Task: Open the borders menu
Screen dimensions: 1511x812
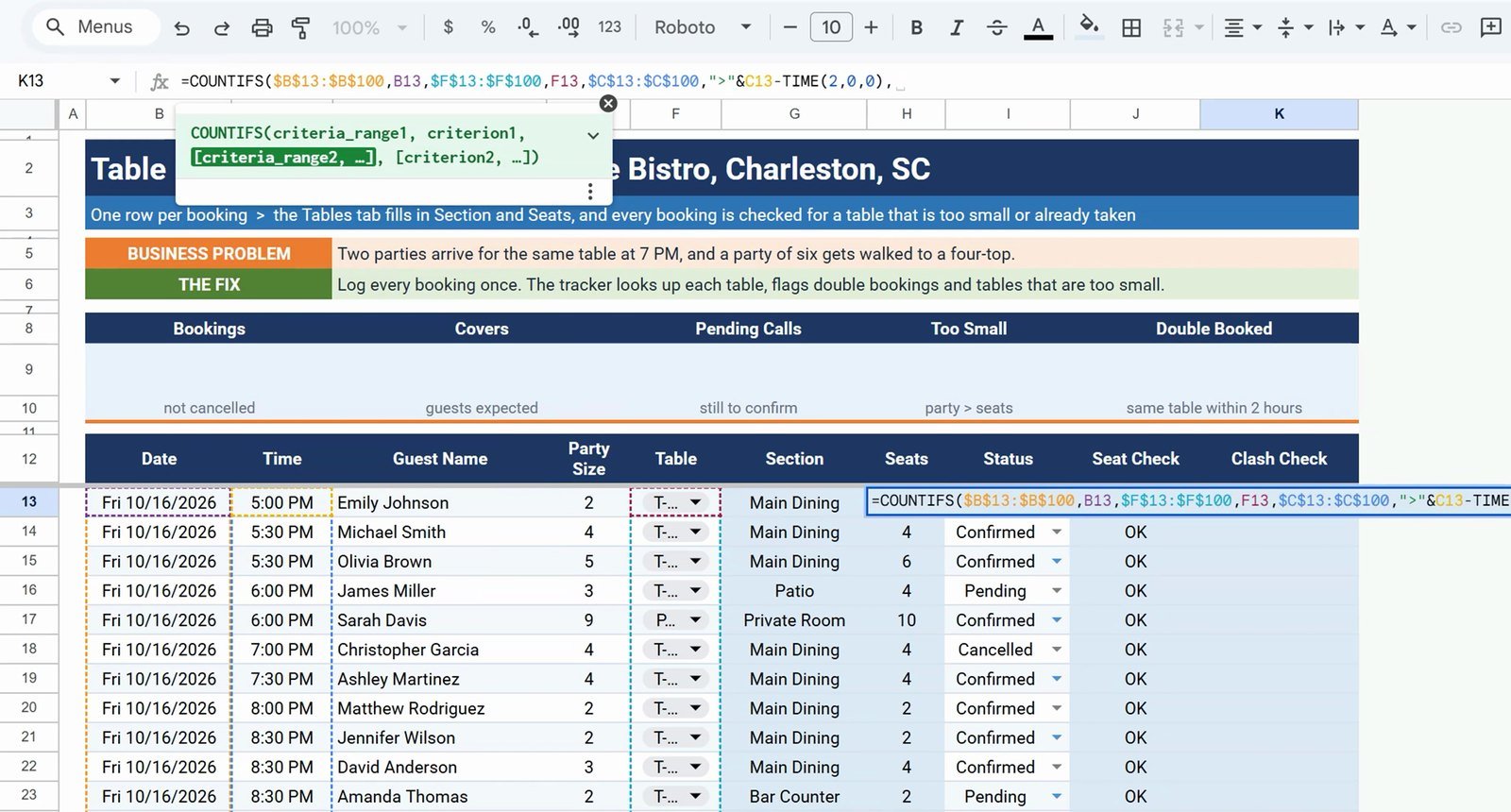Action: point(1131,27)
